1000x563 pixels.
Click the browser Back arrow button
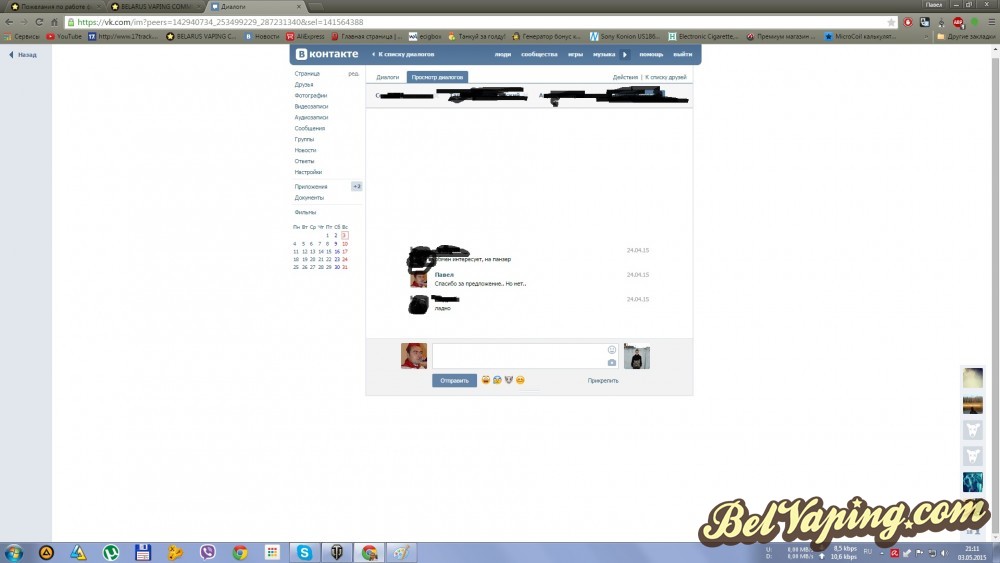[9, 22]
